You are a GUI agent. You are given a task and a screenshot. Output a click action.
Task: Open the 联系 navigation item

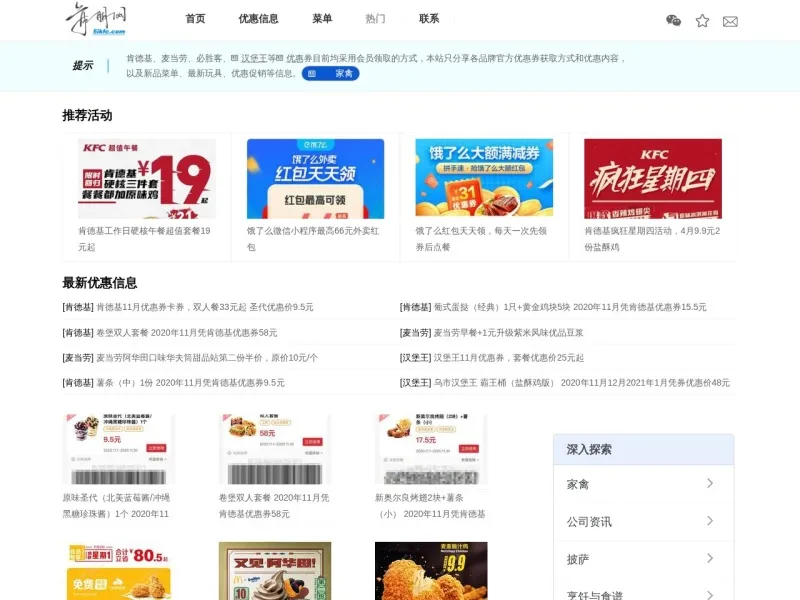pyautogui.click(x=429, y=19)
